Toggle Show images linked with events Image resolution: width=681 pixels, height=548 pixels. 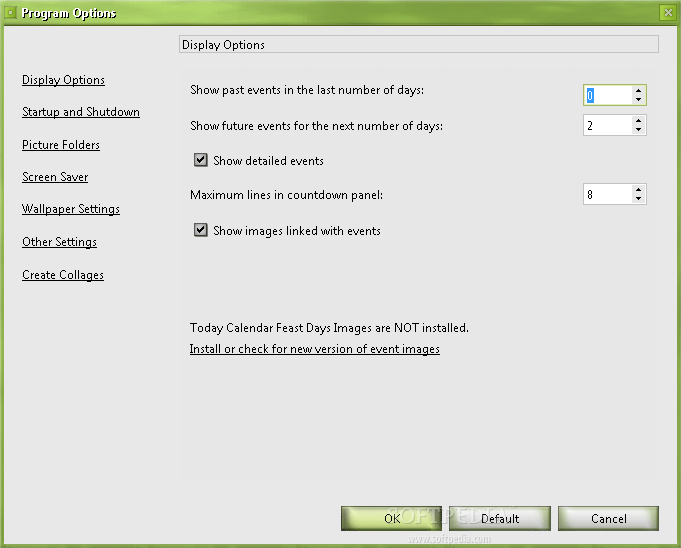tap(200, 230)
